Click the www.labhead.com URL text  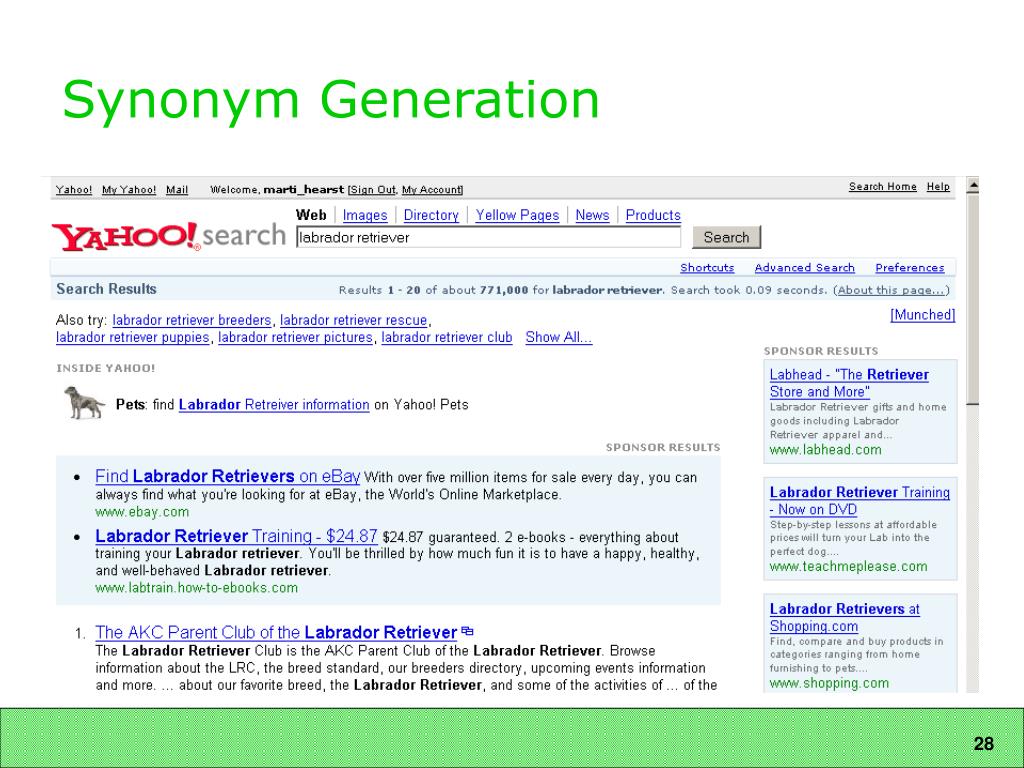coord(825,450)
